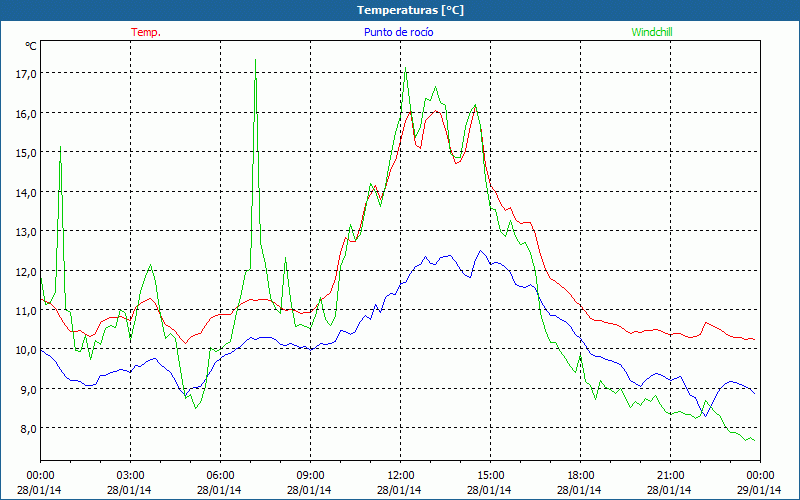This screenshot has height=500, width=800.
Task: Click the 18:00 time axis label
Action: (581, 476)
